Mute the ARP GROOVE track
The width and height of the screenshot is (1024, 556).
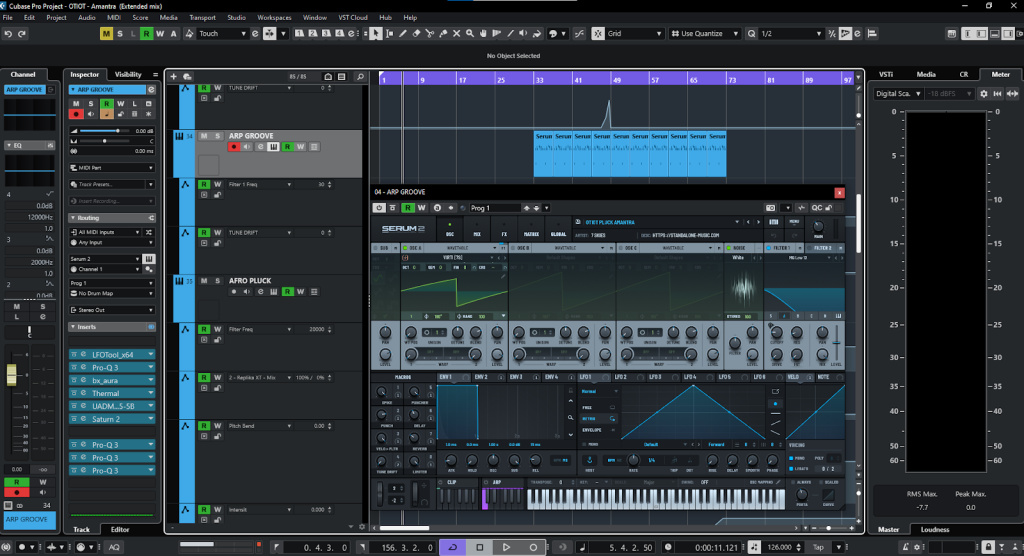coord(204,136)
